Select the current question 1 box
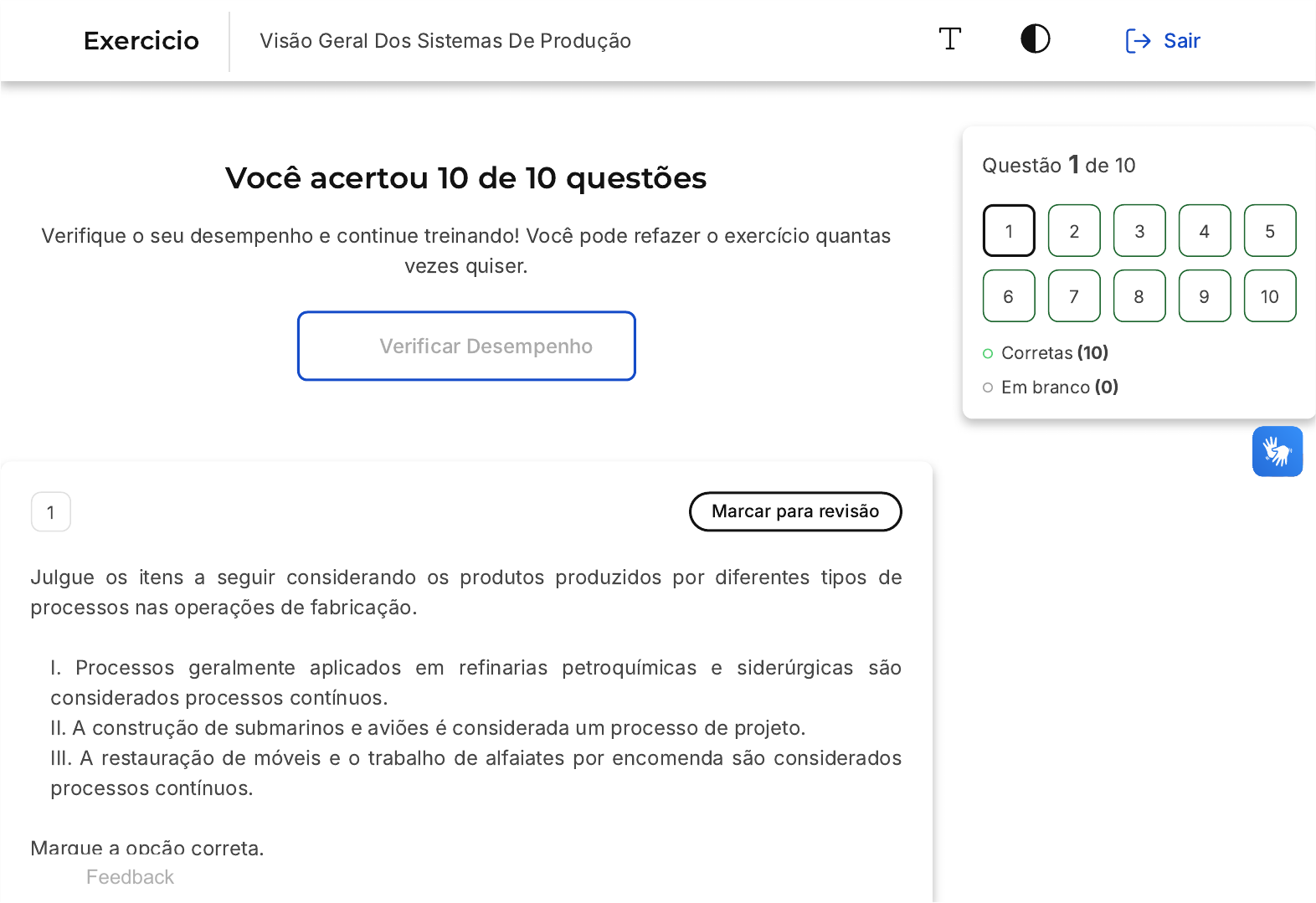Image resolution: width=1316 pixels, height=903 pixels. click(x=1009, y=231)
